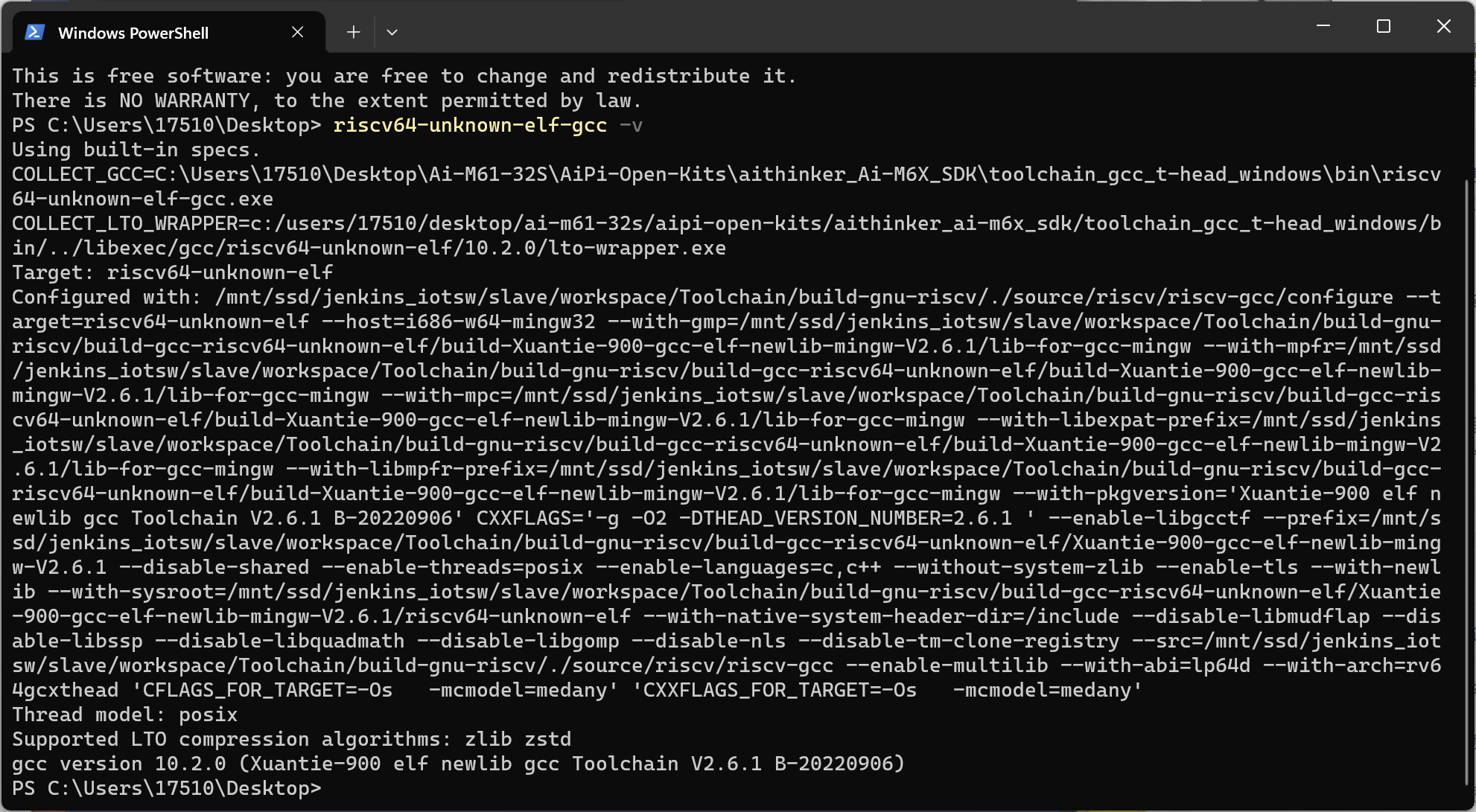Maximize the terminal window
Screen dimensions: 1476x812
pyautogui.click(x=1384, y=26)
